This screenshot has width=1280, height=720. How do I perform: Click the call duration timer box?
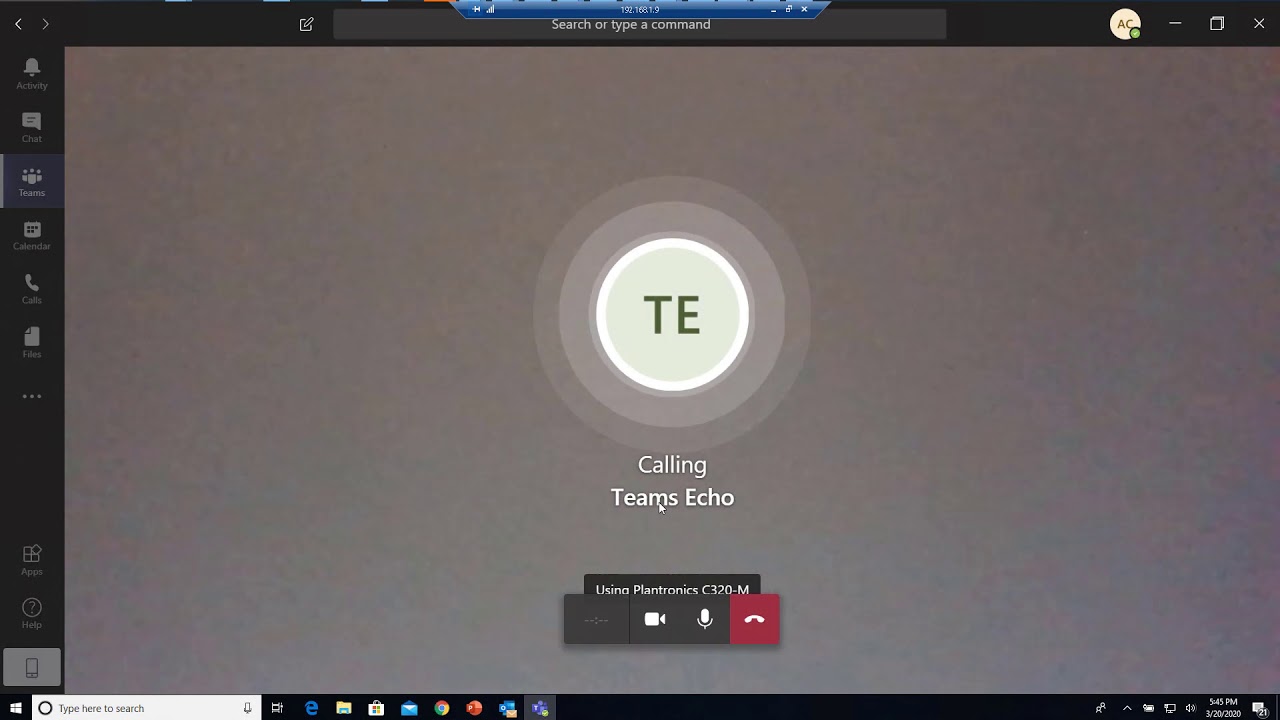[597, 620]
